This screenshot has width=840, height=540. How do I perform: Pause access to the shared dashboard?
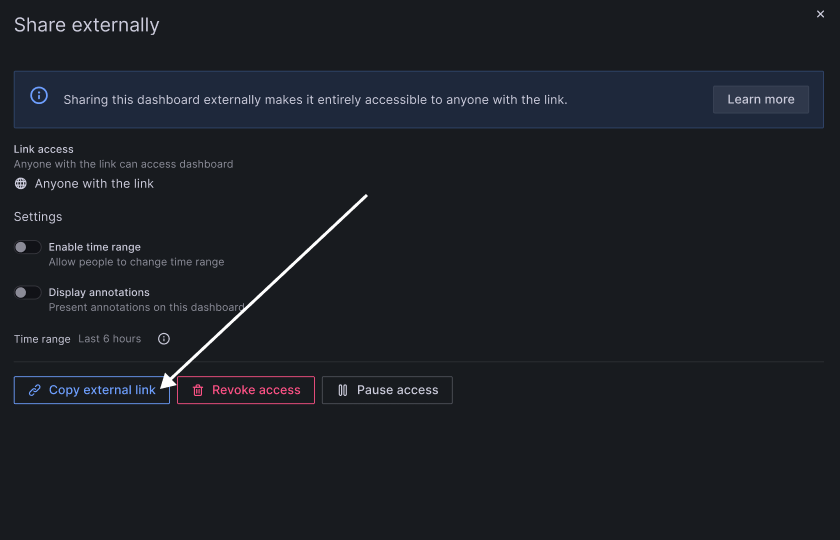(x=387, y=390)
